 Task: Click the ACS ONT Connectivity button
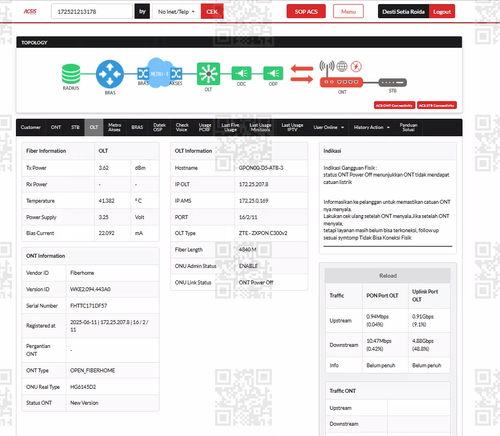(x=394, y=105)
